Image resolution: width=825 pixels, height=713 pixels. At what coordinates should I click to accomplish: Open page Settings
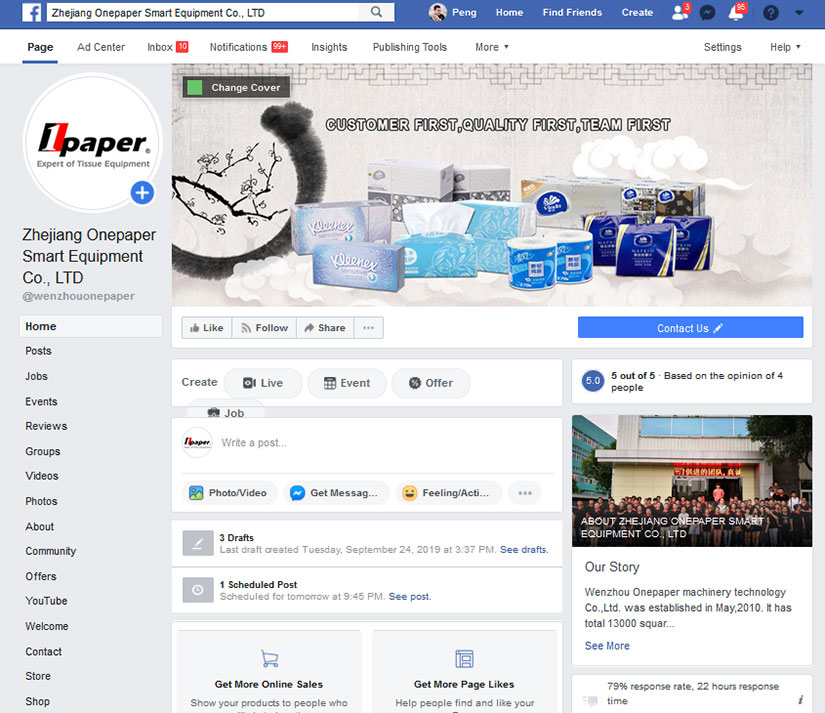click(722, 47)
